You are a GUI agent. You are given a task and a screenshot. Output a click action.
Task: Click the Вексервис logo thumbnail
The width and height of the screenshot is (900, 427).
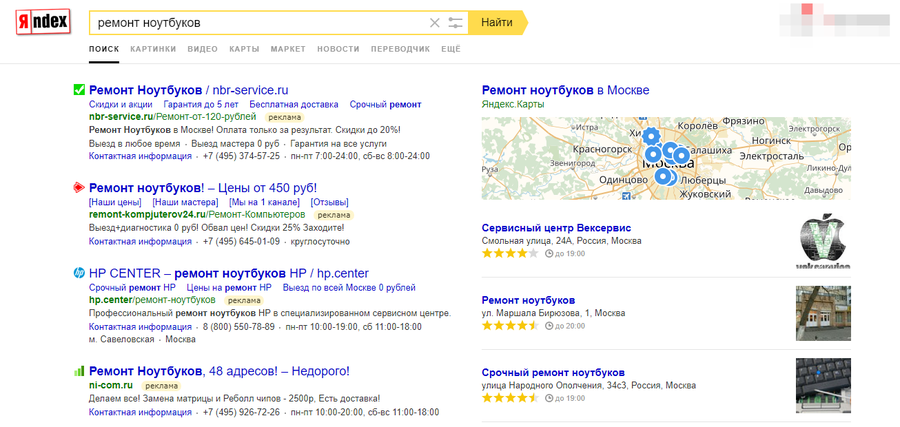click(823, 241)
